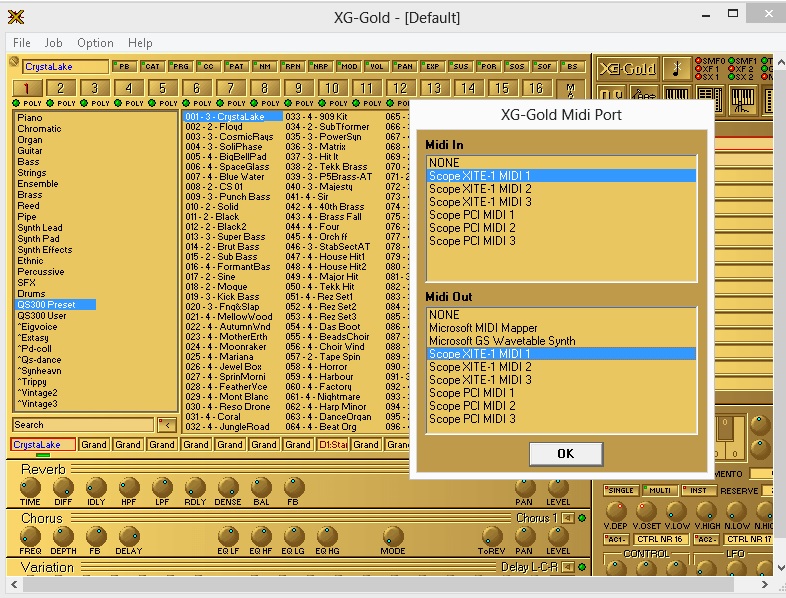Click the Reverb DIFF knob
786x598 pixels.
[63, 487]
